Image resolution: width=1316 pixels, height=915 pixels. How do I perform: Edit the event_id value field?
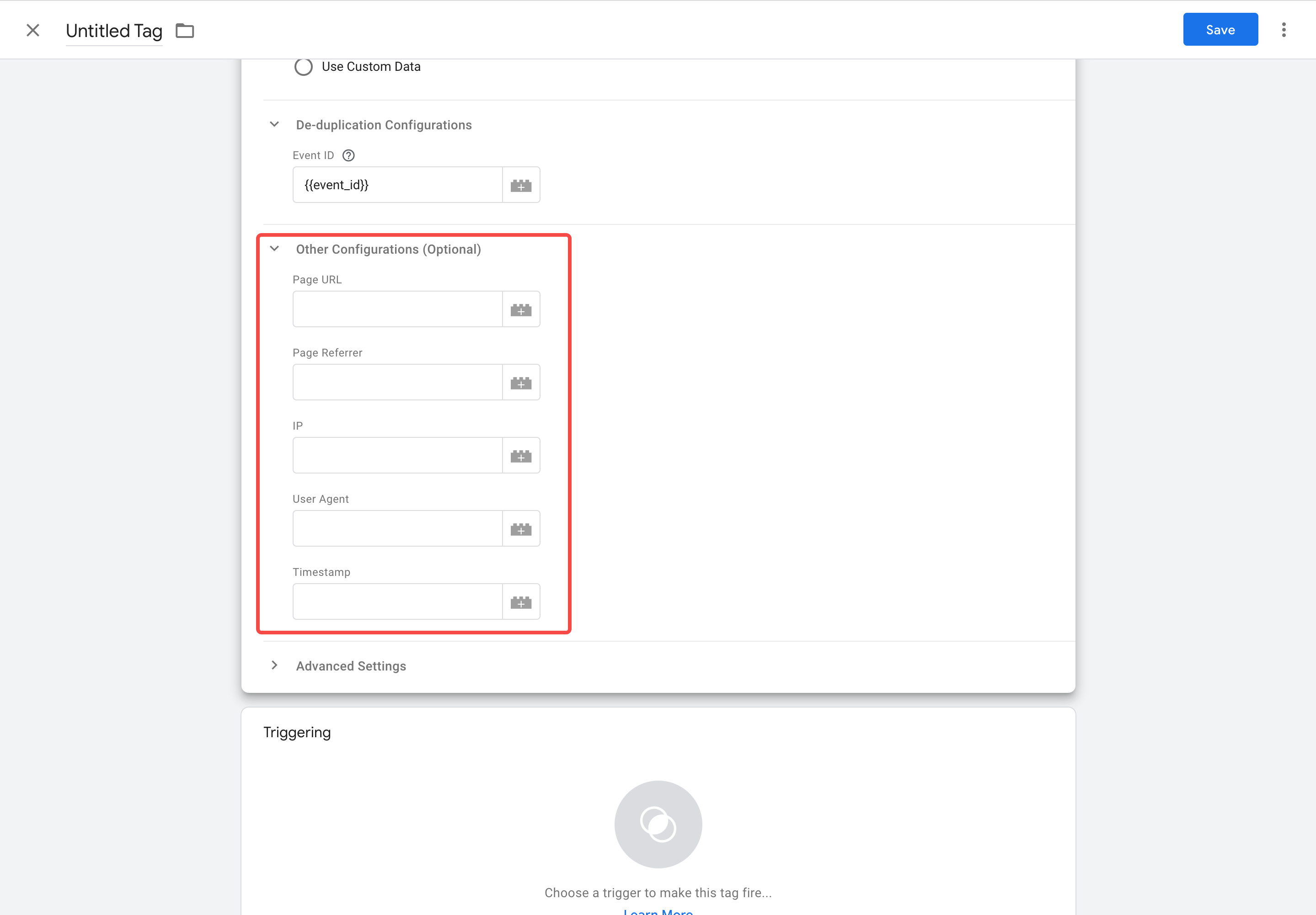(x=397, y=185)
